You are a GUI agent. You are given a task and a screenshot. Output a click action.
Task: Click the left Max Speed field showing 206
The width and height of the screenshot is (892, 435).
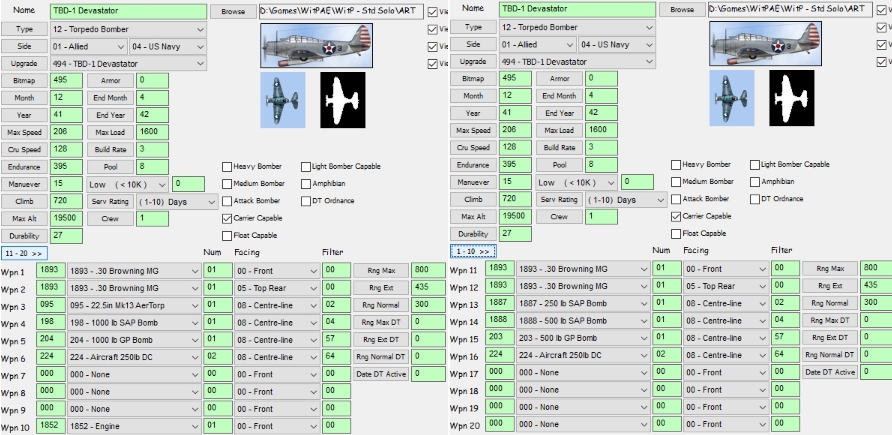click(x=67, y=132)
